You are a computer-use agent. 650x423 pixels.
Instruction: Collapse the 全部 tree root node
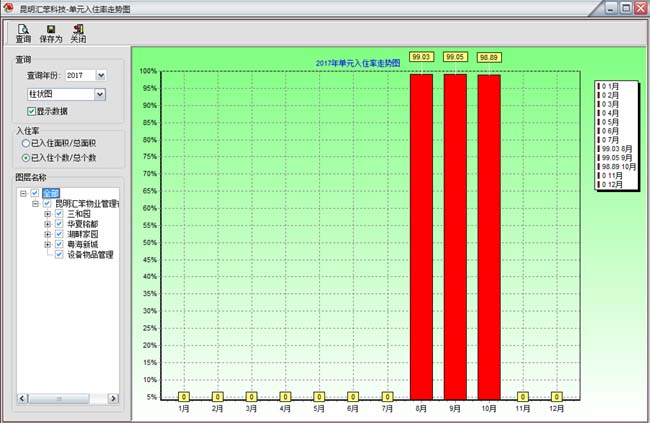(x=23, y=193)
